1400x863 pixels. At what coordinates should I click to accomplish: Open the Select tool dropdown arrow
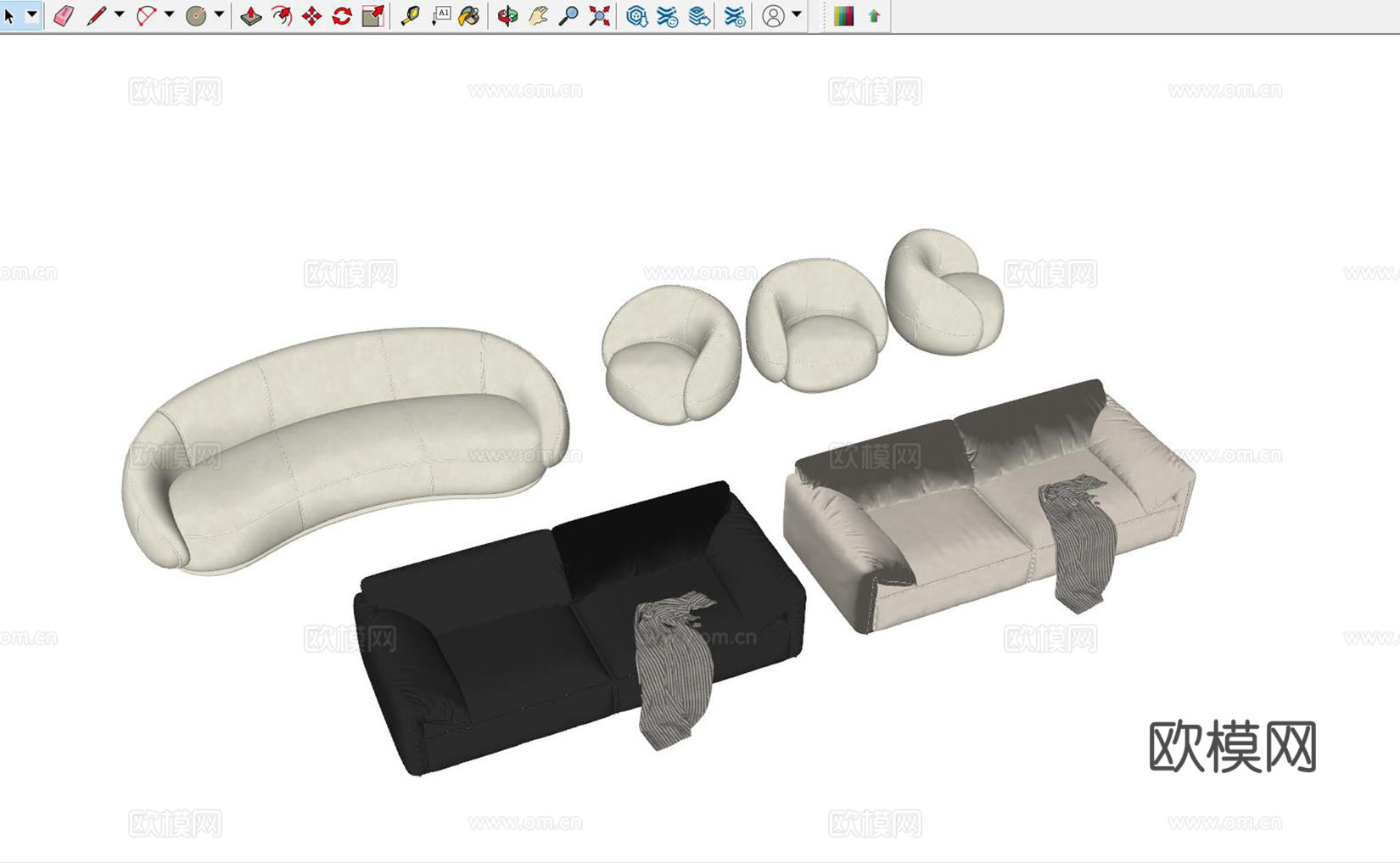pos(32,14)
